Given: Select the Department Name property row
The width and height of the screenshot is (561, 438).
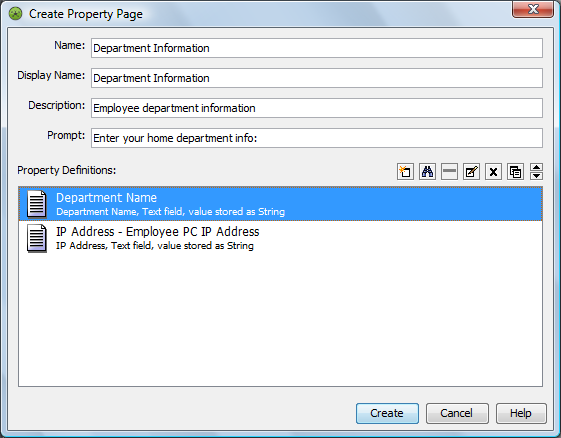Looking at the screenshot, I should pyautogui.click(x=280, y=204).
